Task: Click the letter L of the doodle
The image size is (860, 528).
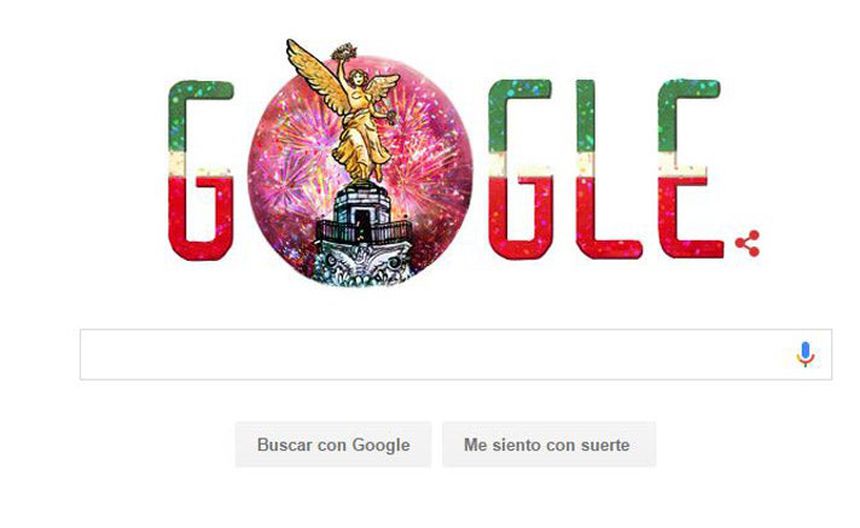Action: [x=607, y=169]
